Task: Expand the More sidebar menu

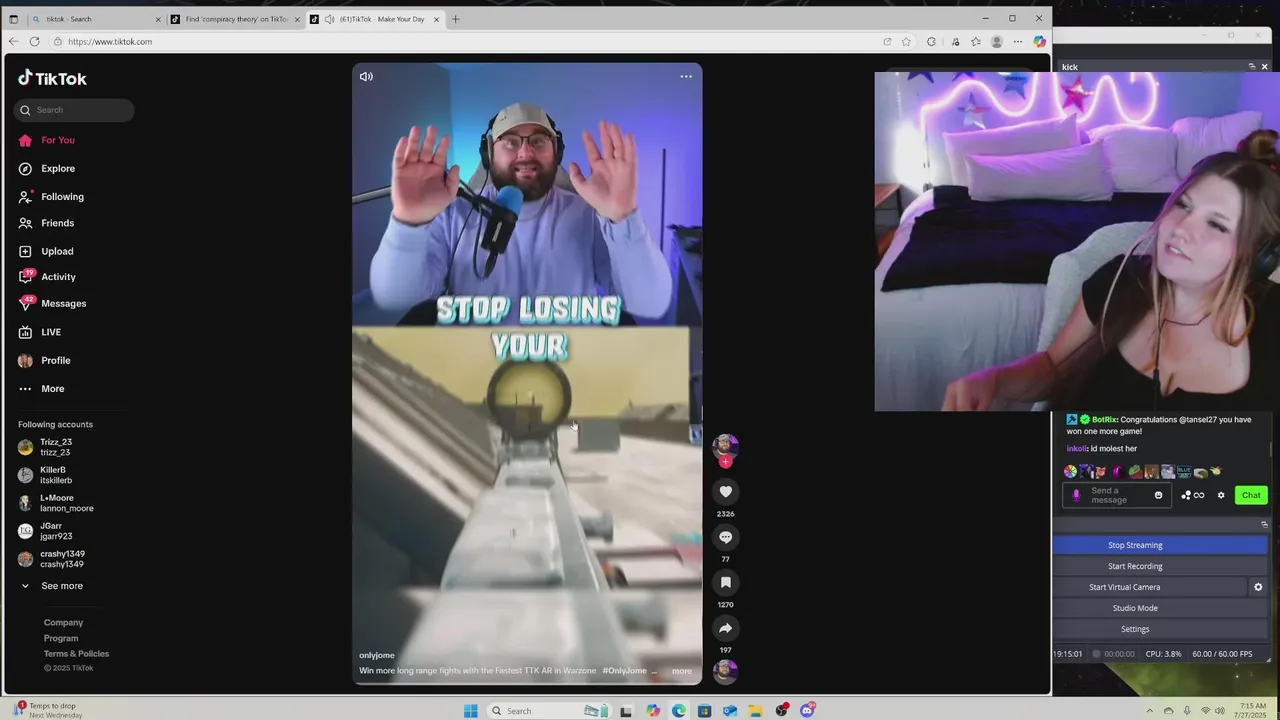Action: point(52,389)
